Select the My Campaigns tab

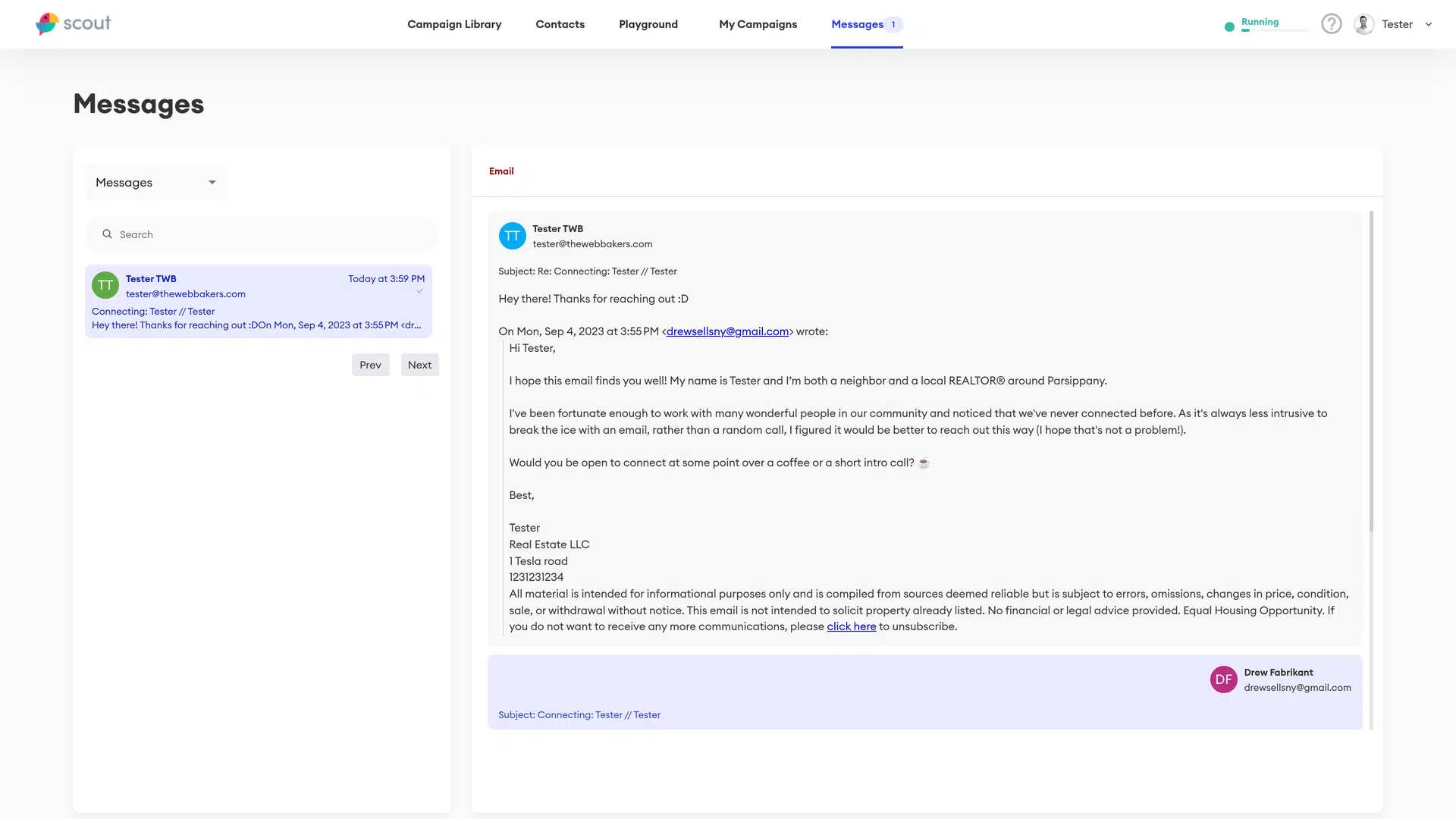coord(758,24)
